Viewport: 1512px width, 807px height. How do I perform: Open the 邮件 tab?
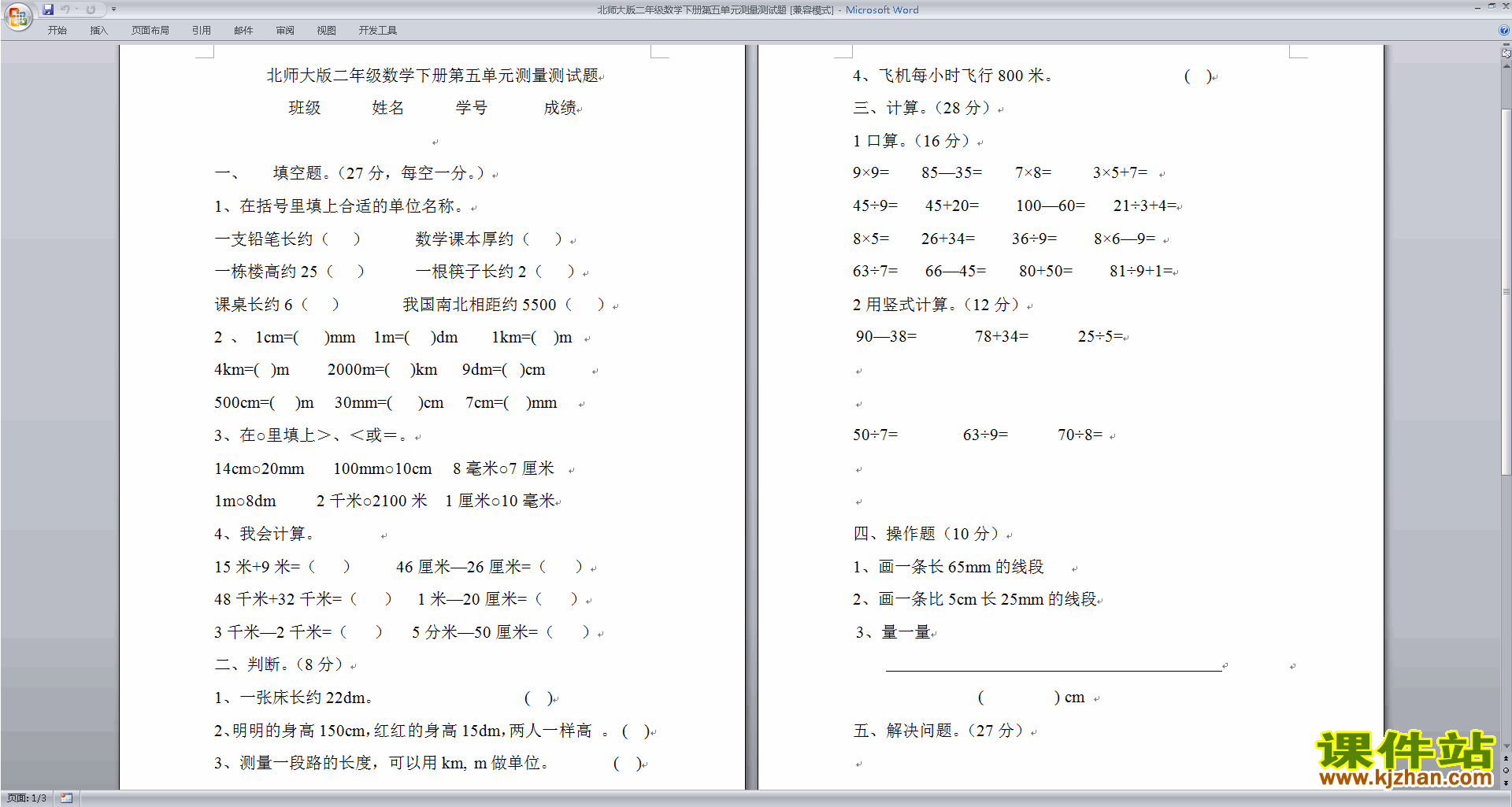click(243, 31)
